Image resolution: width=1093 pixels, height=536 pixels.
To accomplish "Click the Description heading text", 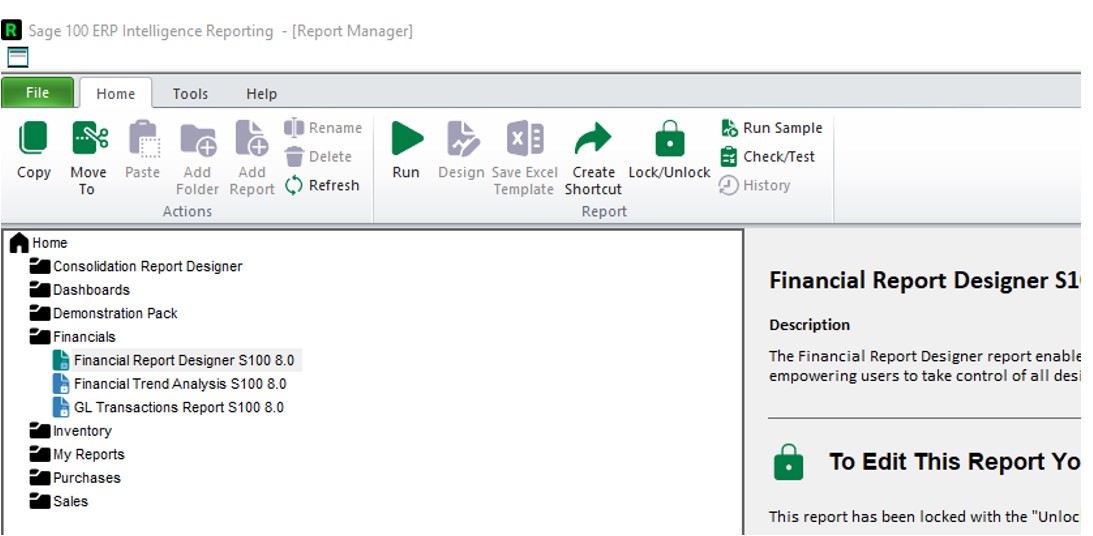I will coord(809,325).
